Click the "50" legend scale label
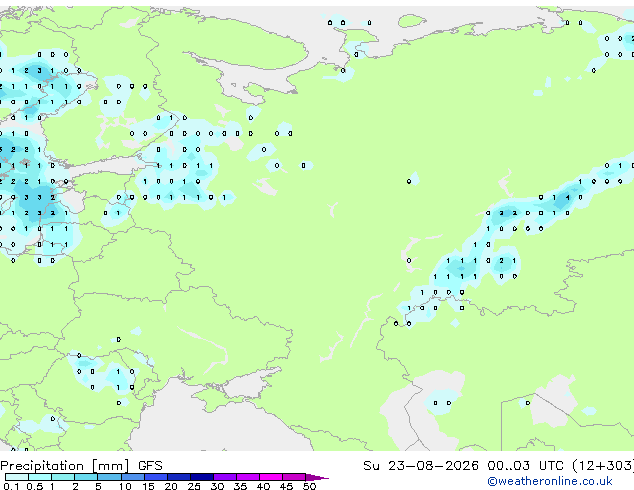The image size is (634, 490). [x=310, y=486]
